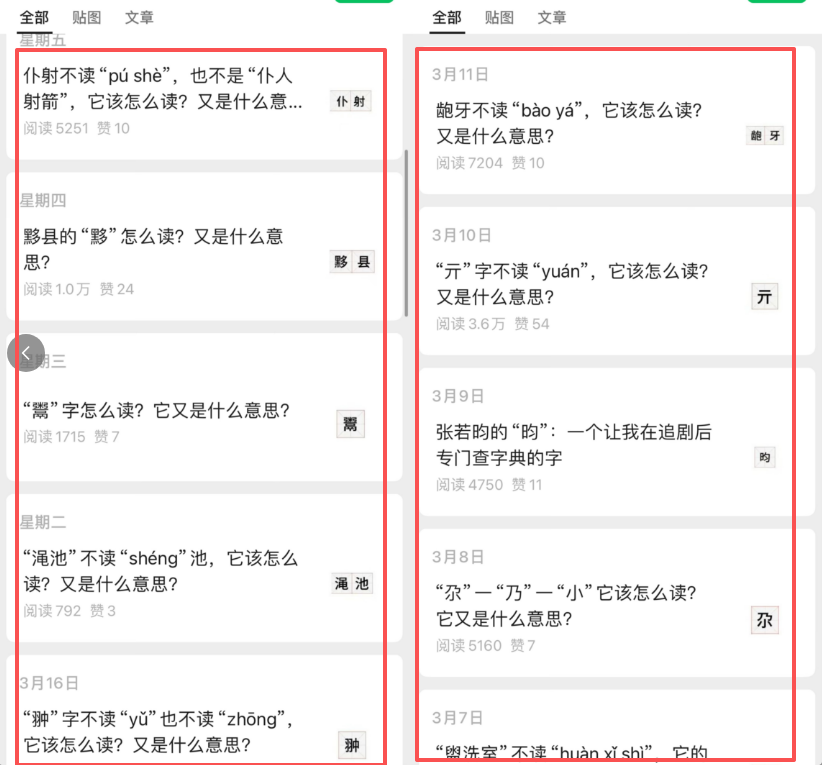822x765 pixels.
Task: Select right panel 全部 tab
Action: [447, 17]
